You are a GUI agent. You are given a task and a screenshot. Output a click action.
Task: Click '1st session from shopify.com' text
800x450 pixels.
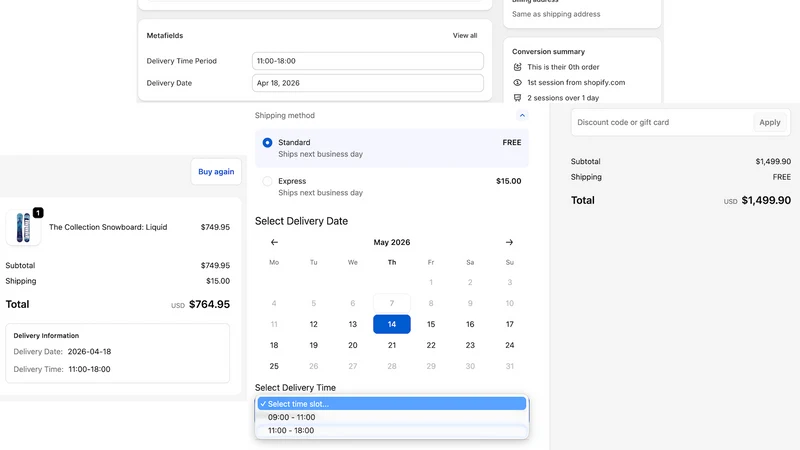point(576,82)
